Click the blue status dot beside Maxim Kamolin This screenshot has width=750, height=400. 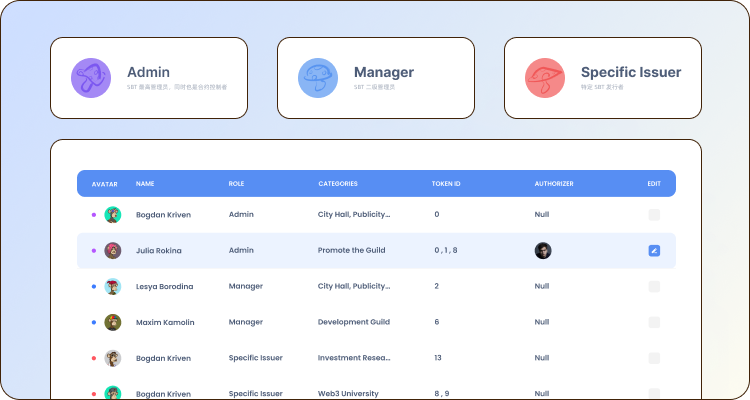pos(94,322)
